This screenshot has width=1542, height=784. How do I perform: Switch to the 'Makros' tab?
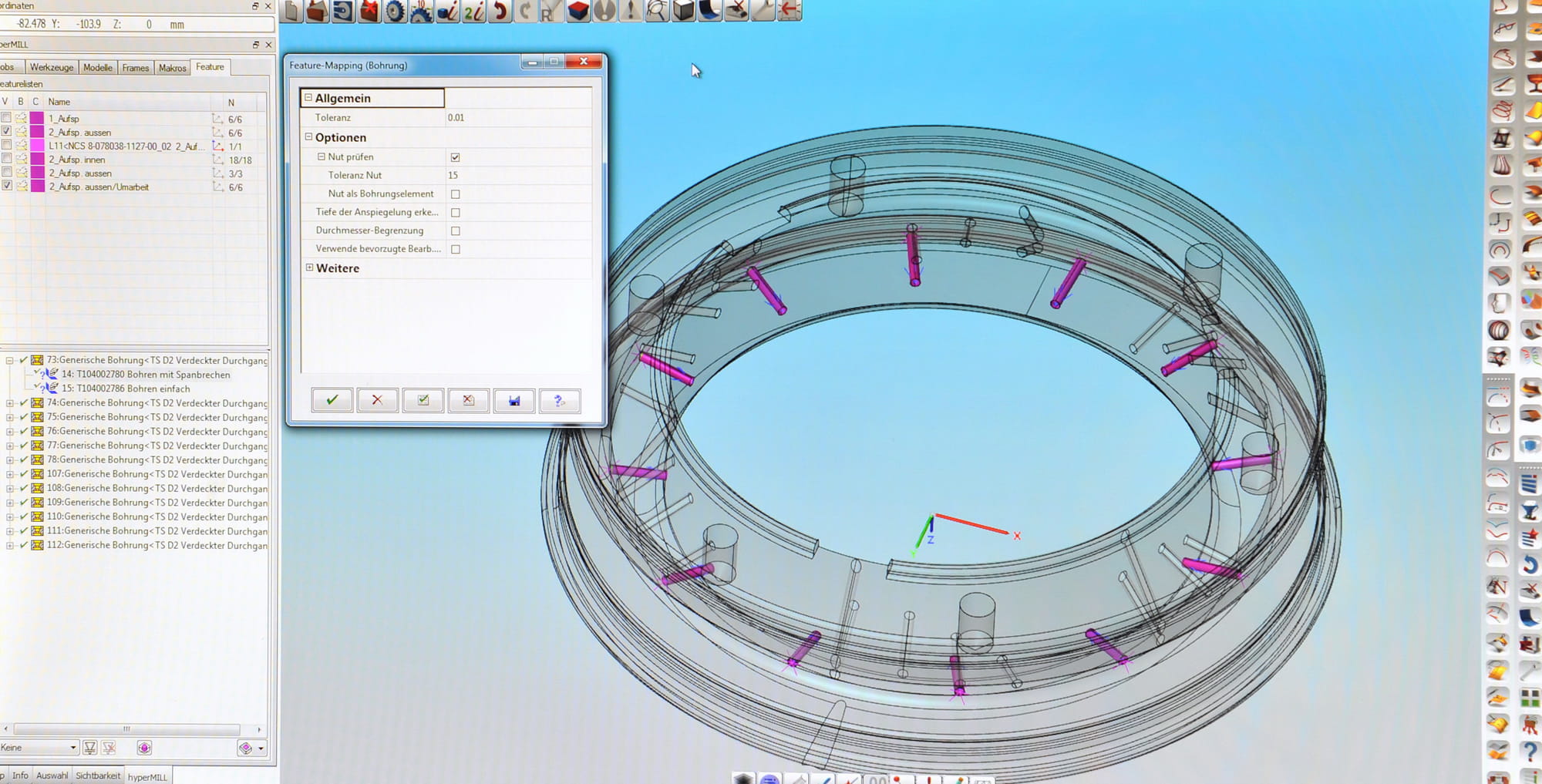(173, 68)
